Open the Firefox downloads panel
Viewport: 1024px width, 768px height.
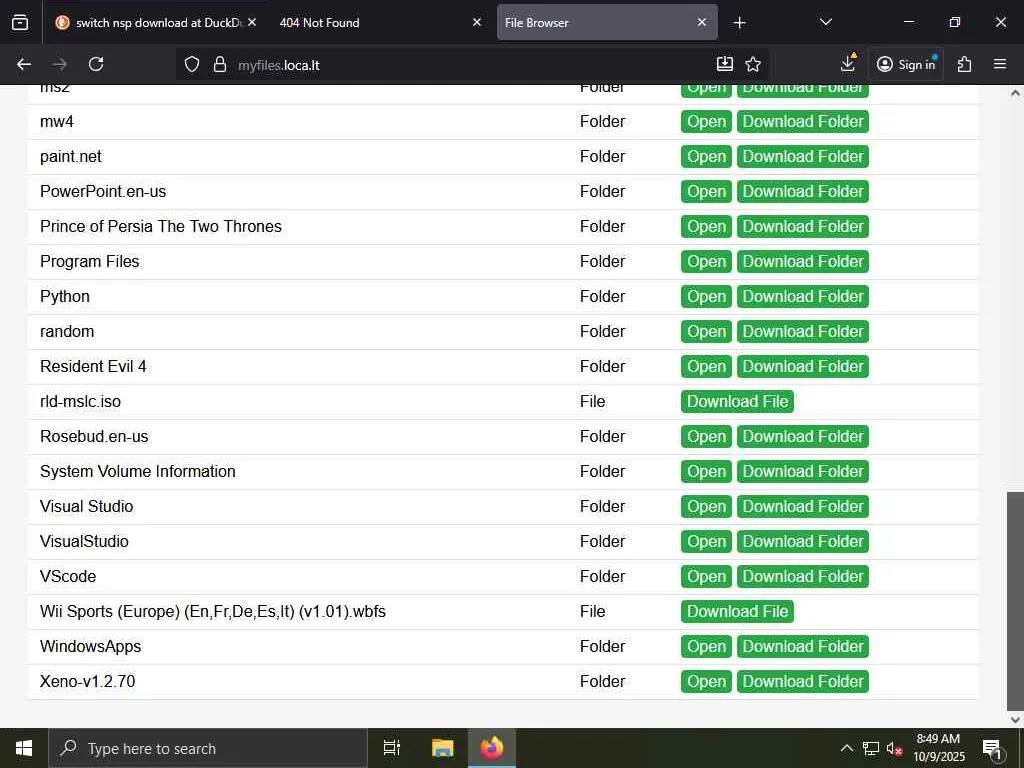(x=848, y=63)
